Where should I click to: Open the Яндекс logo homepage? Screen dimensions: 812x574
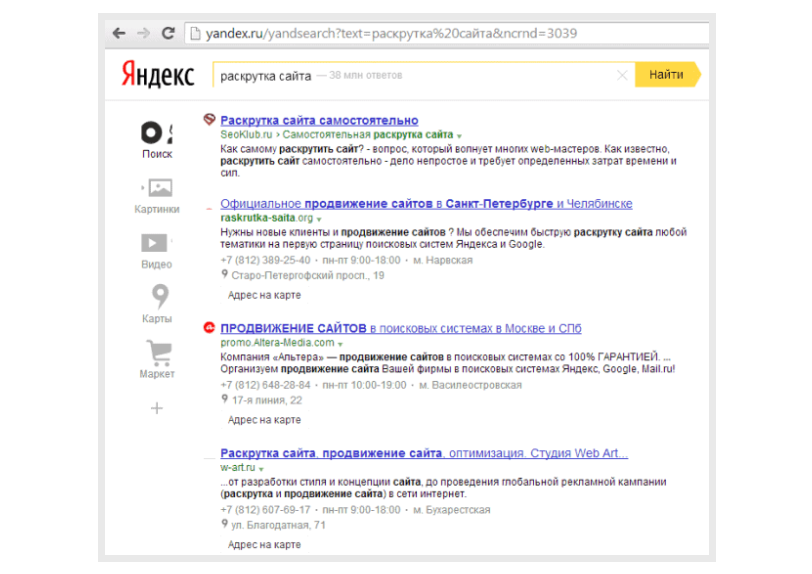click(157, 75)
